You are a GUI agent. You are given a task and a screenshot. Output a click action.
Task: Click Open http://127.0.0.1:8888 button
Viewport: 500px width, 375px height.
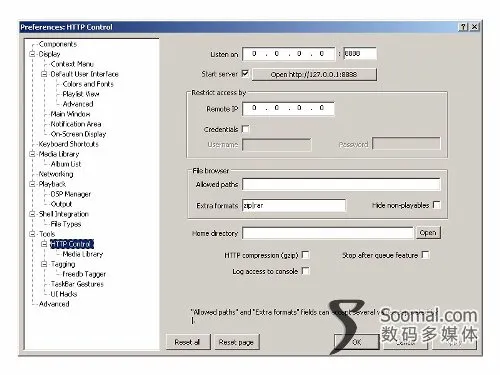314,74
